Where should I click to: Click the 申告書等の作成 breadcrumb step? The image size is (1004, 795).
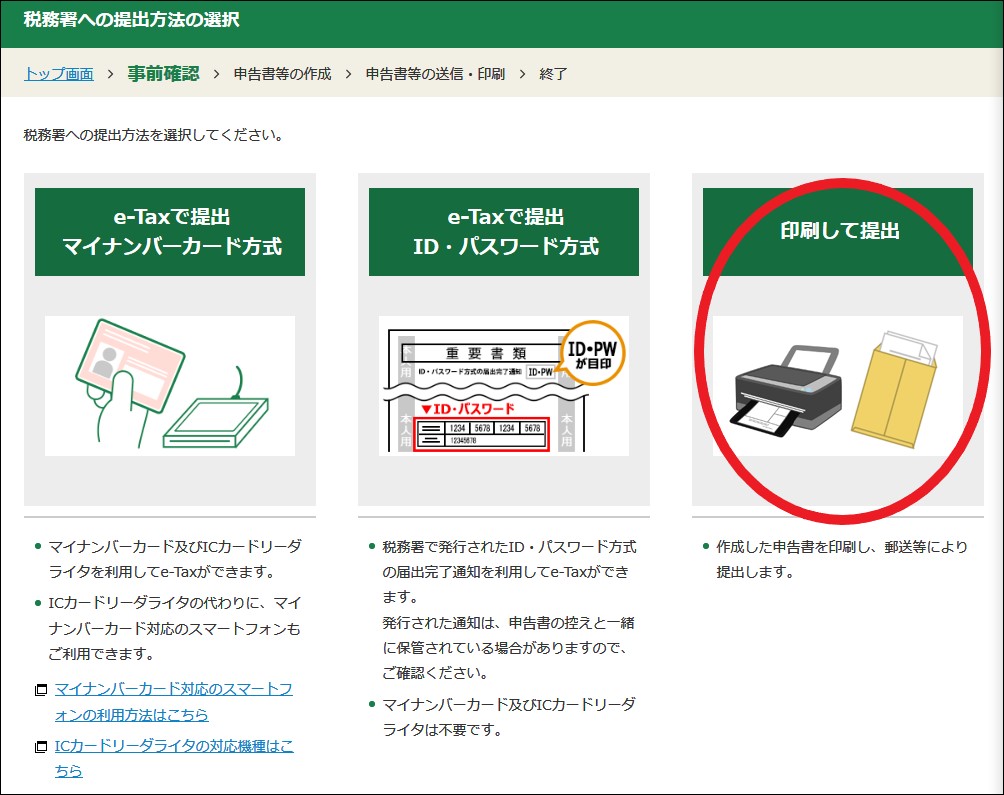point(282,74)
